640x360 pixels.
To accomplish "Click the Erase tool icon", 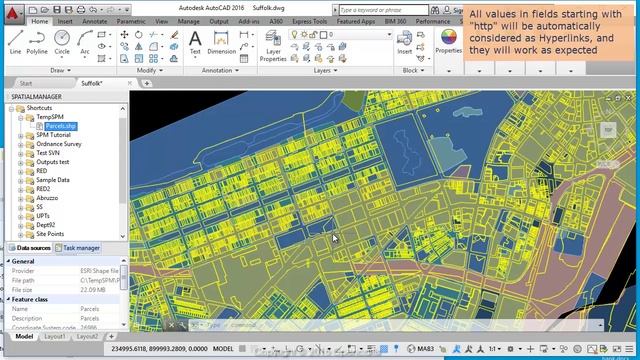I will click(174, 35).
